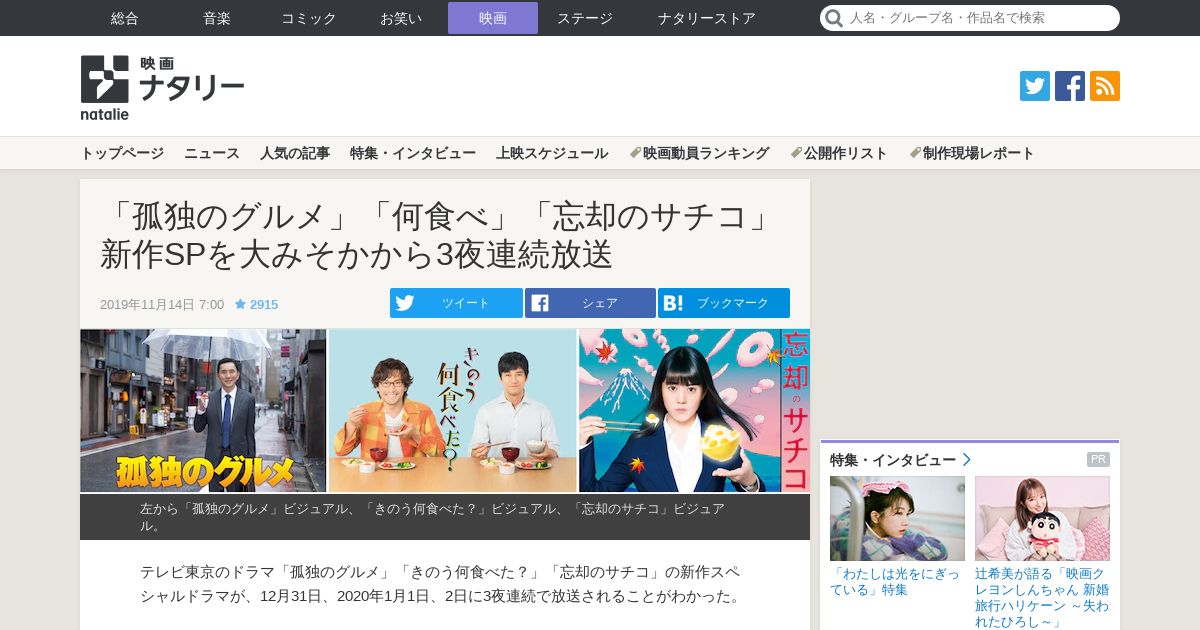Share article with ツイート button
This screenshot has width=1200, height=630.
click(456, 303)
